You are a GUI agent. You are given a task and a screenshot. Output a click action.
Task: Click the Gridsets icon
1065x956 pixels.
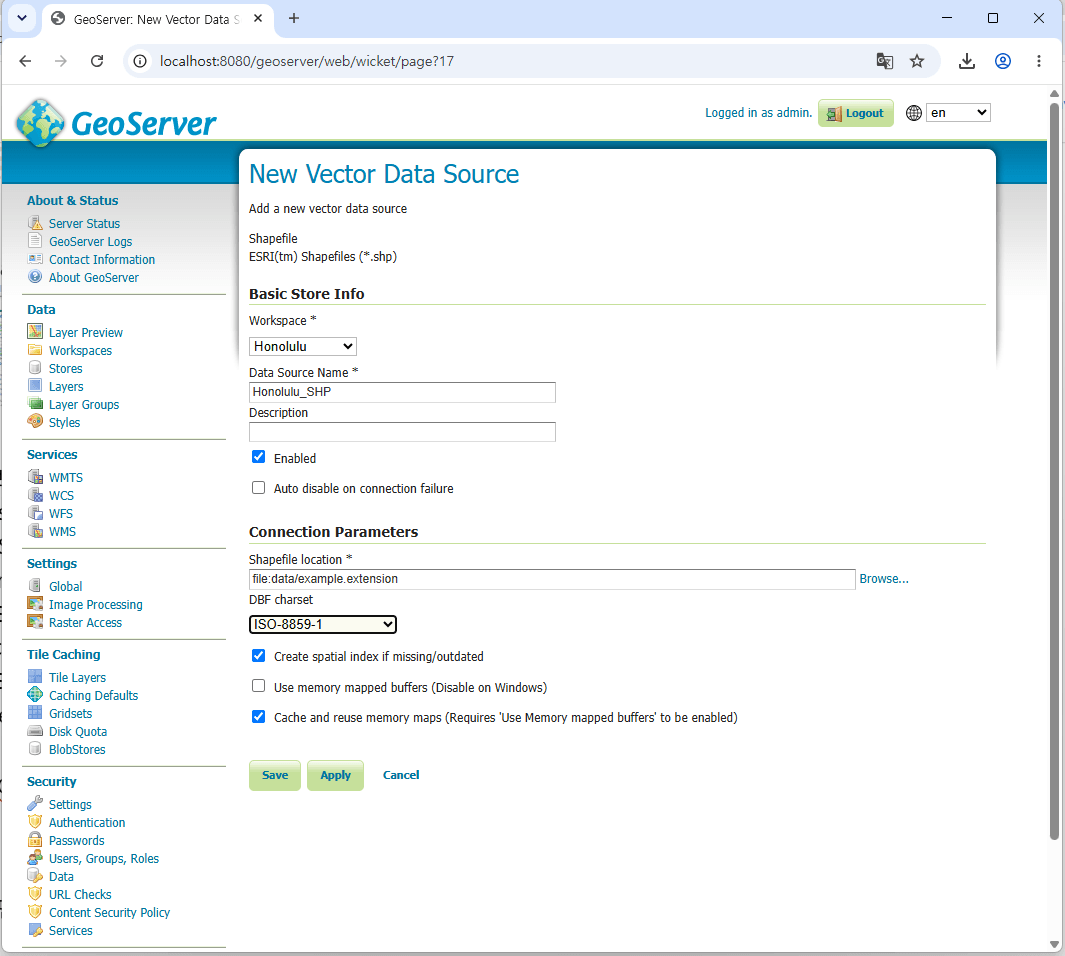click(x=35, y=712)
